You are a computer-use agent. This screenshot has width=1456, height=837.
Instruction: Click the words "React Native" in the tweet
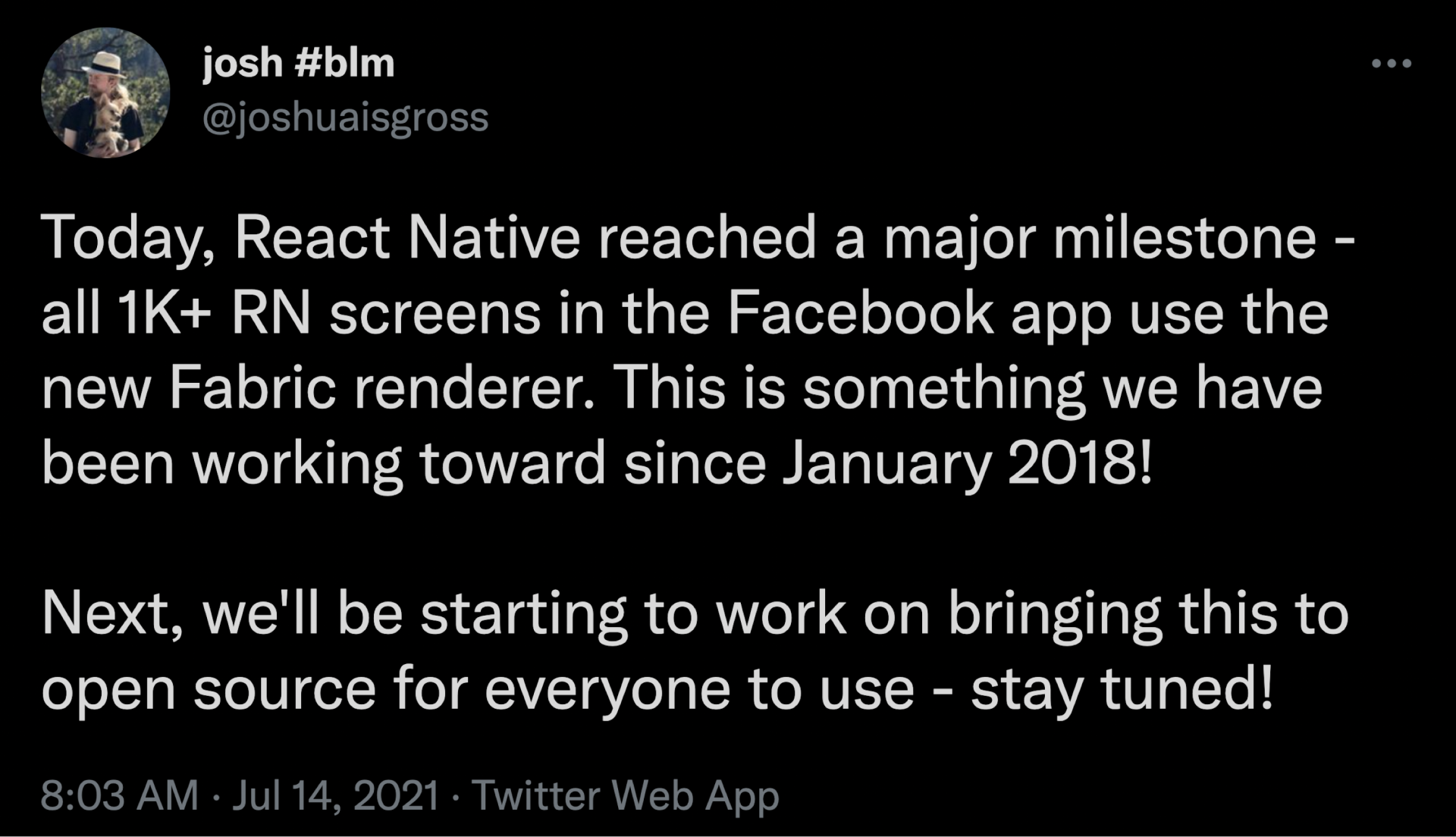pos(407,237)
